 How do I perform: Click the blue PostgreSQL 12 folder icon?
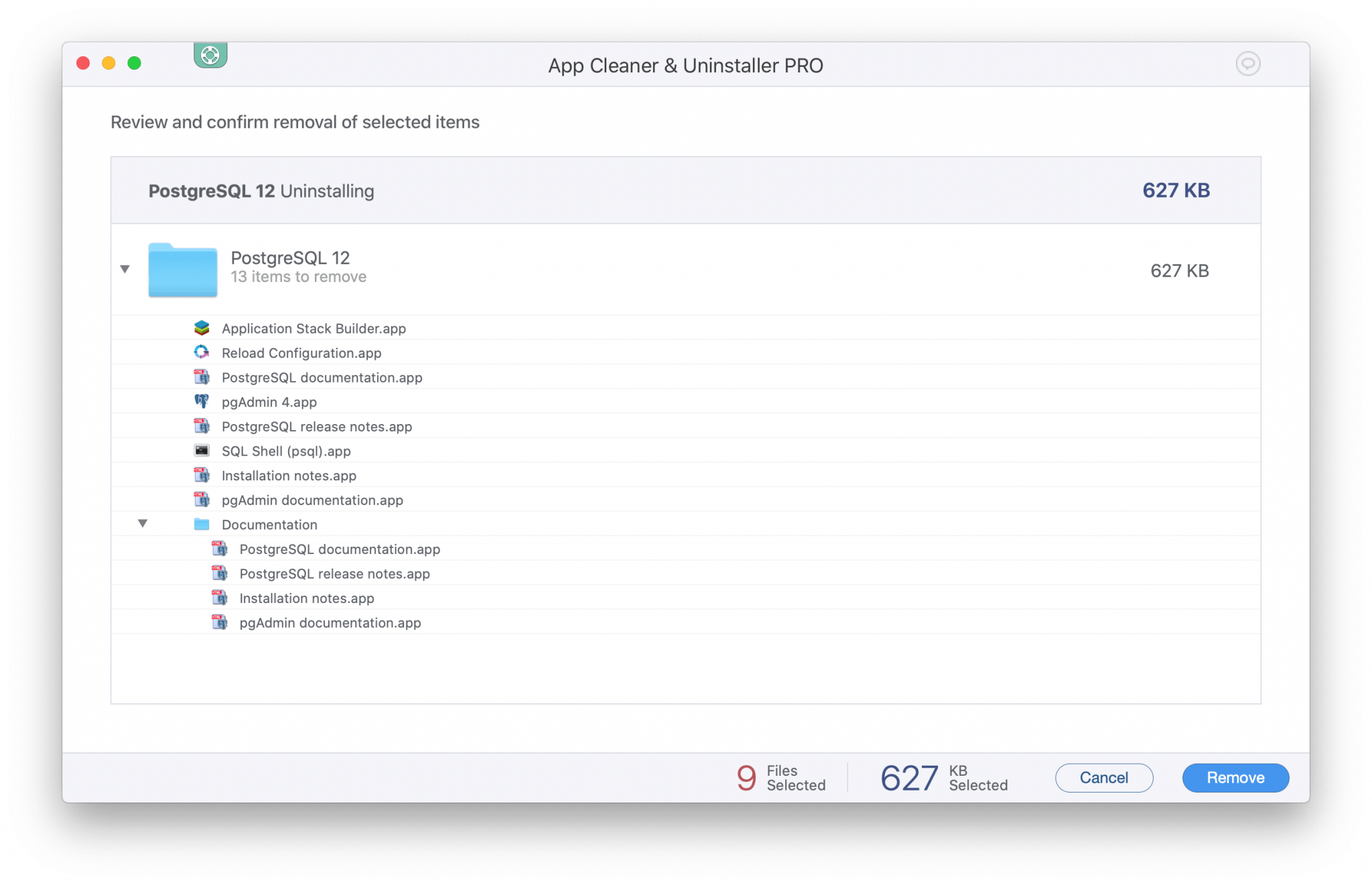coord(182,270)
